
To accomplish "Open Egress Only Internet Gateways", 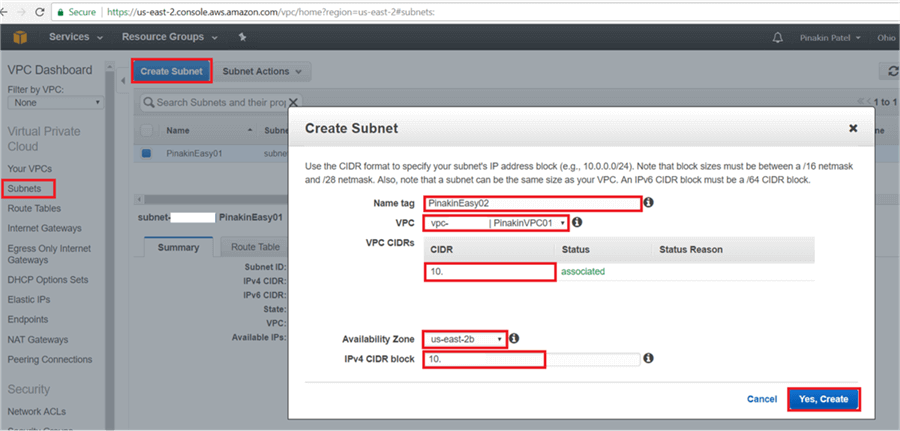I will pyautogui.click(x=49, y=254).
